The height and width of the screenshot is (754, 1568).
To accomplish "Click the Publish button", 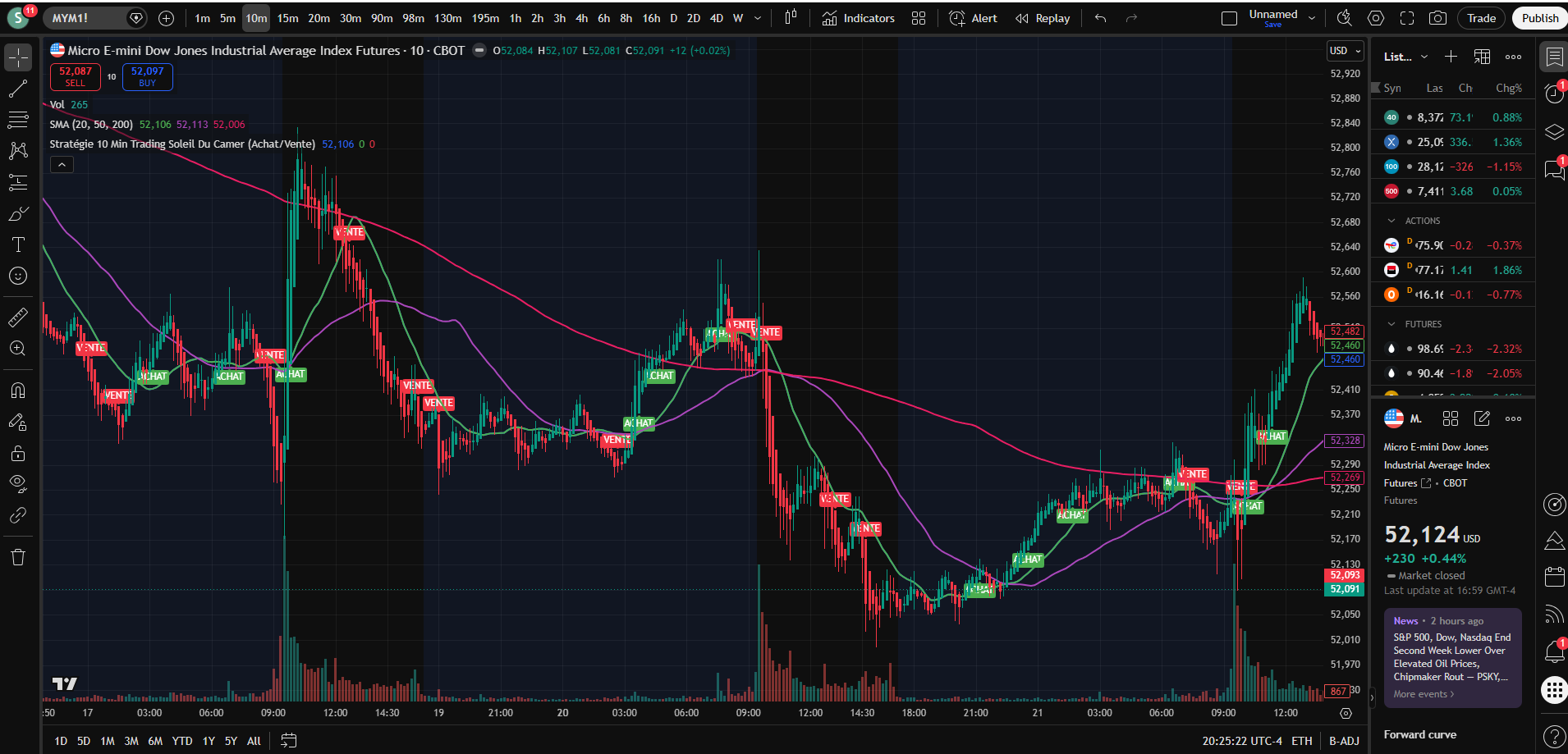I will pyautogui.click(x=1540, y=18).
